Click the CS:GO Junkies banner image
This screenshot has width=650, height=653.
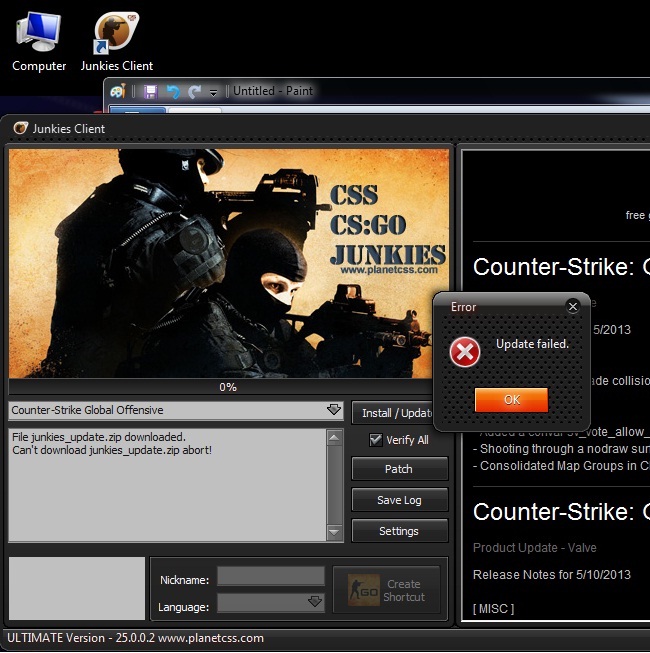click(229, 263)
